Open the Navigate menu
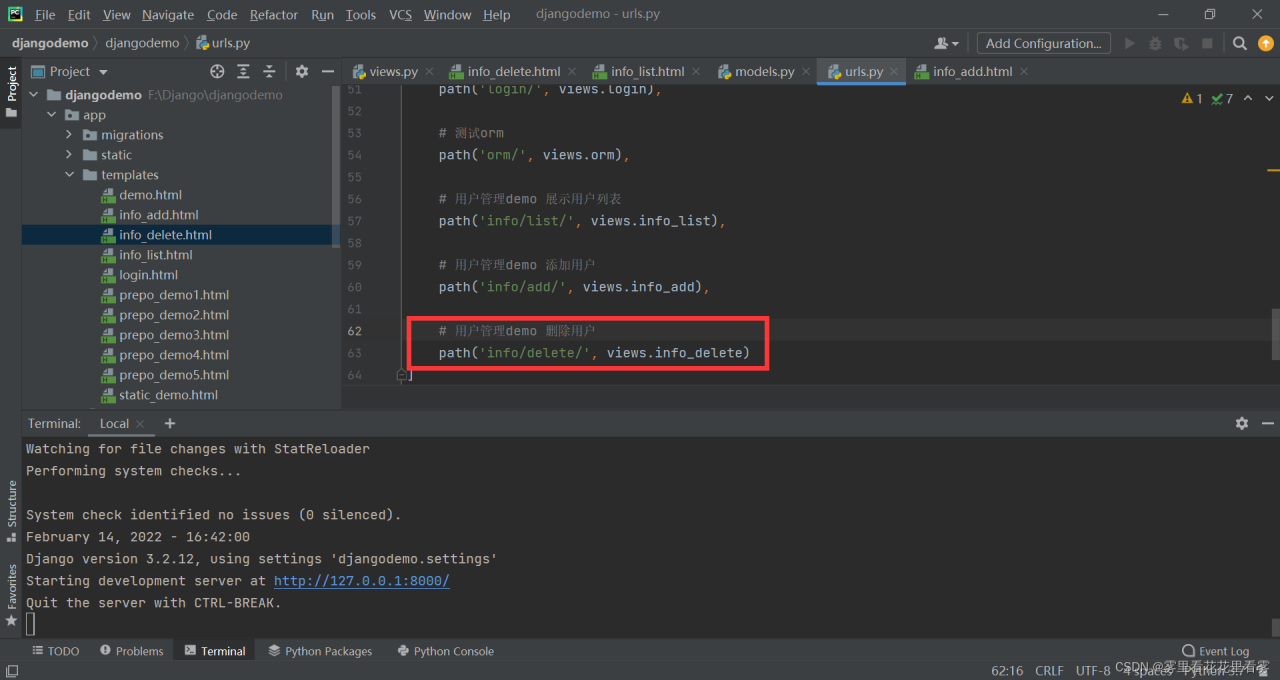Image resolution: width=1280 pixels, height=680 pixels. point(168,15)
